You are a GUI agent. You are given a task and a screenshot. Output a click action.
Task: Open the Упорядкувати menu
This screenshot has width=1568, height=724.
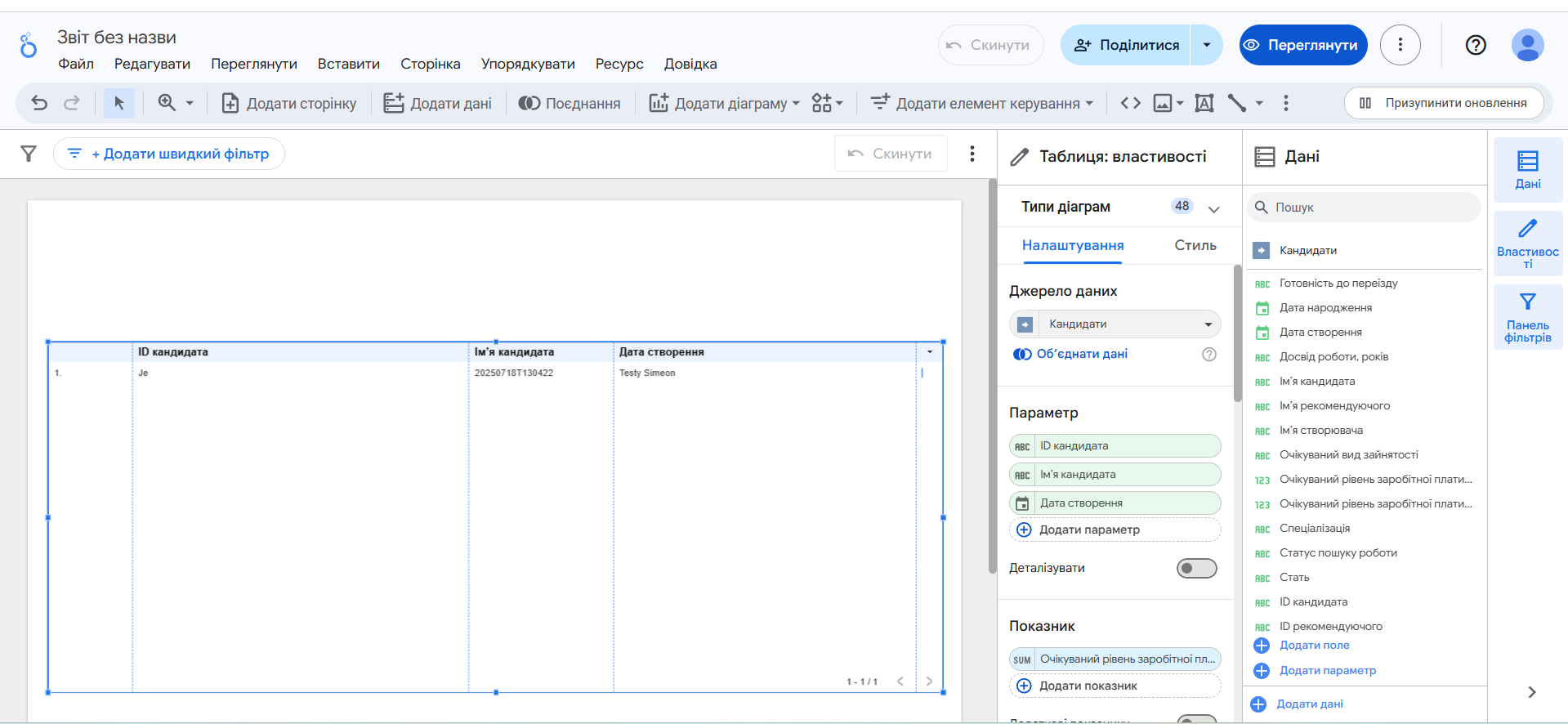[528, 64]
